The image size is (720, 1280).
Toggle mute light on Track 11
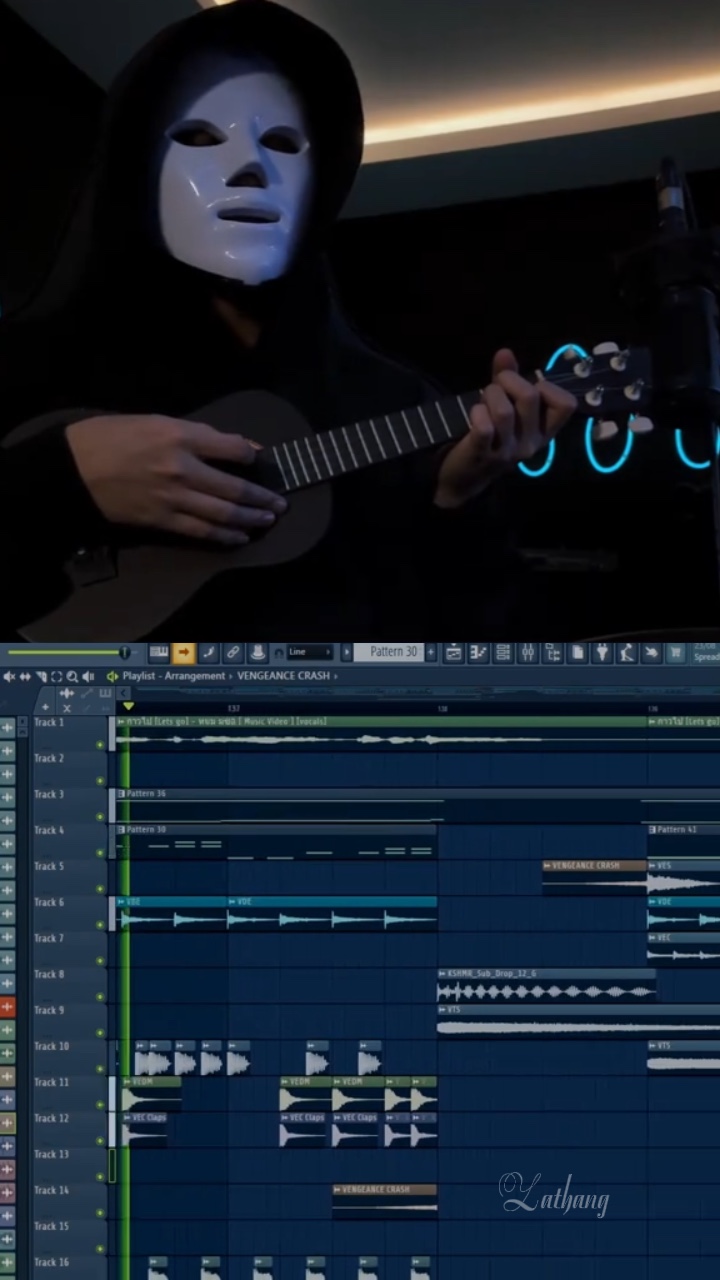click(100, 1104)
